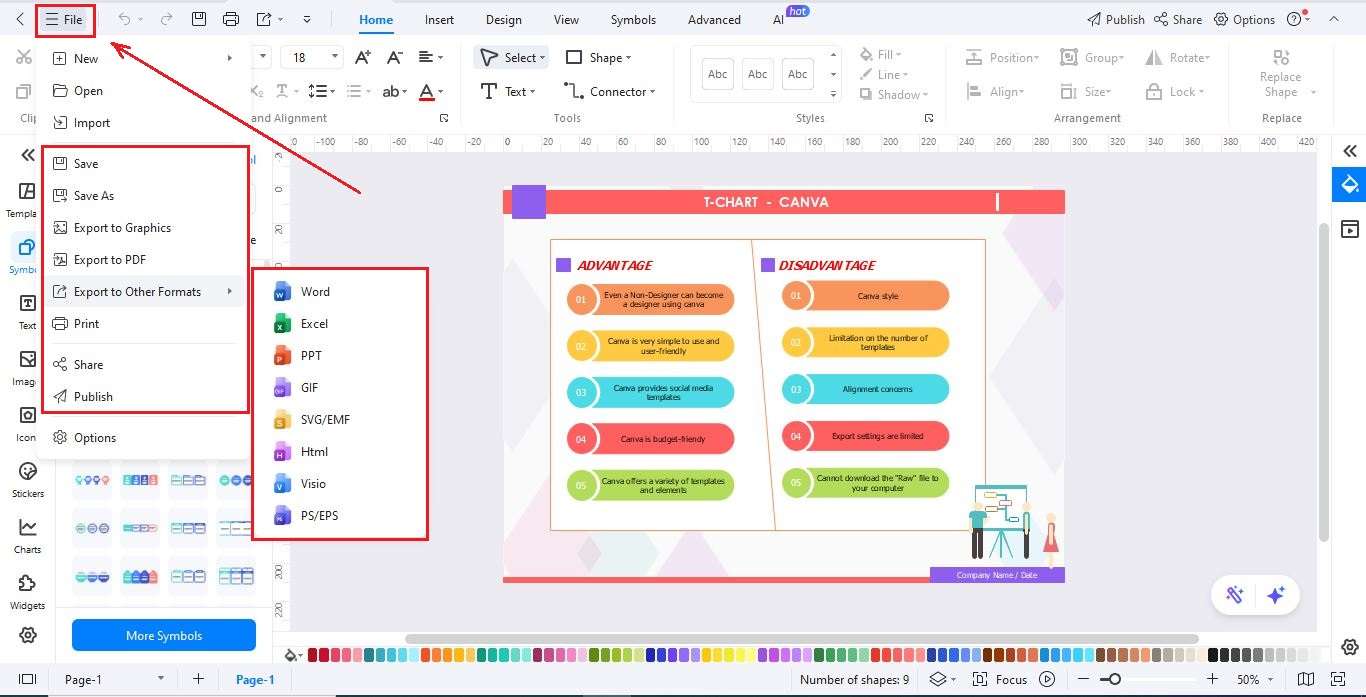Image resolution: width=1366 pixels, height=697 pixels.
Task: Adjust the zoom slider handle
Action: 1115,680
